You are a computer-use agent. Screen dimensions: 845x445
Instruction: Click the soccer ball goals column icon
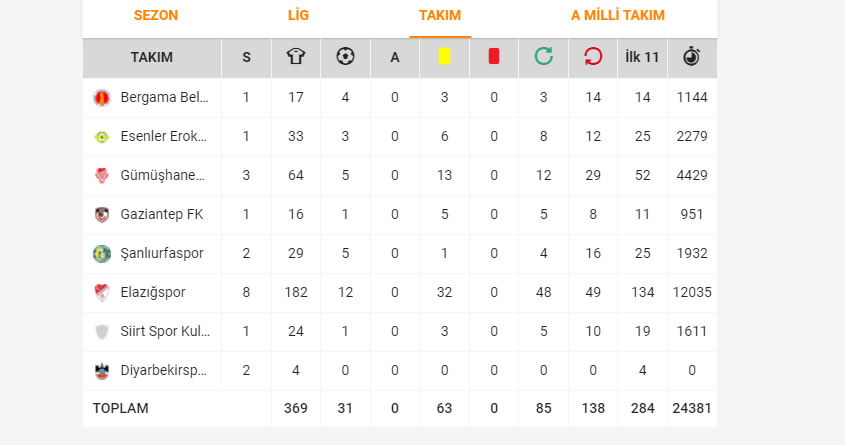[345, 56]
